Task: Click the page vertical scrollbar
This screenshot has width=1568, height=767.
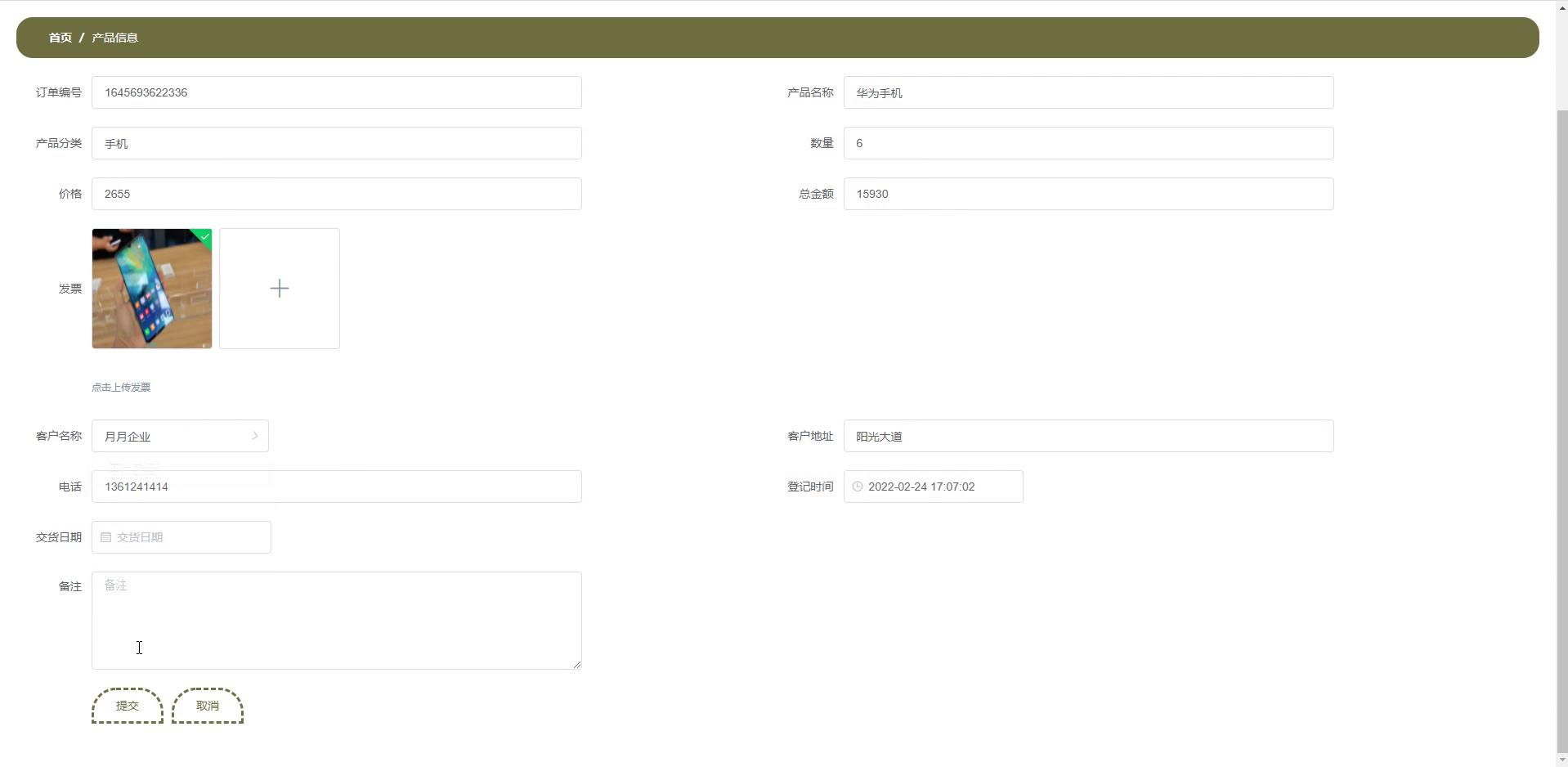Action: (x=1561, y=409)
